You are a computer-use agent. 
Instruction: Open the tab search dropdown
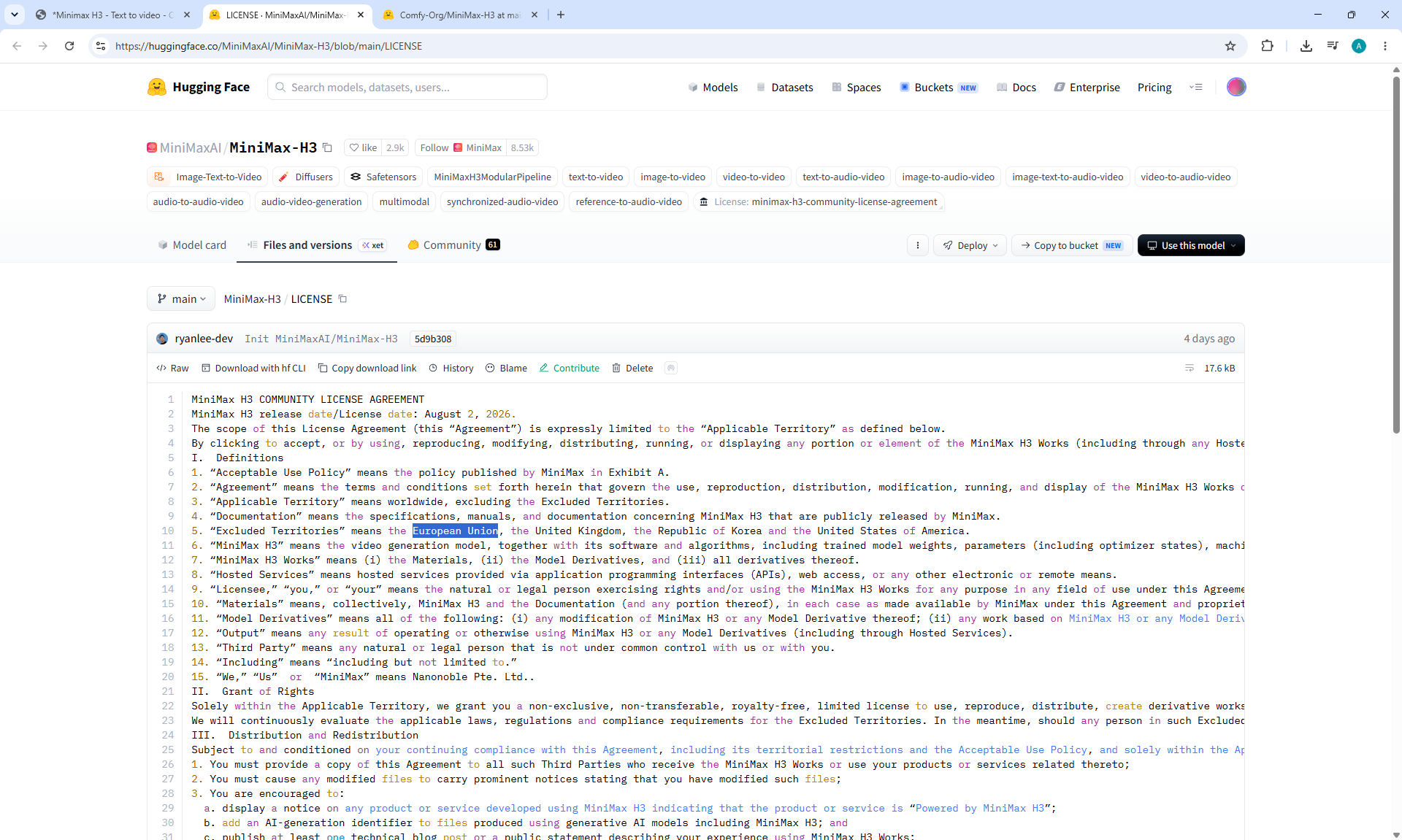coord(15,15)
